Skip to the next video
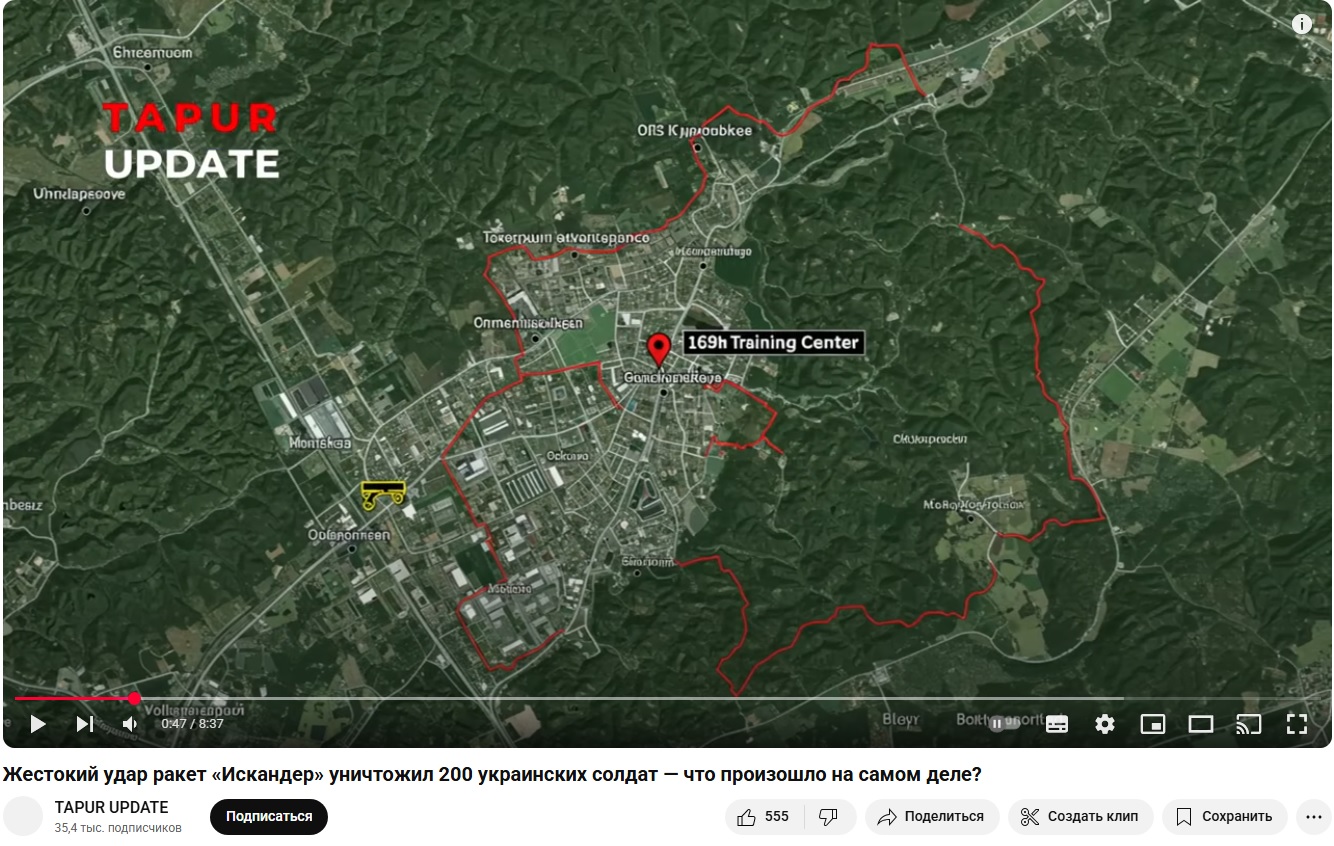1334x846 pixels. (x=85, y=724)
